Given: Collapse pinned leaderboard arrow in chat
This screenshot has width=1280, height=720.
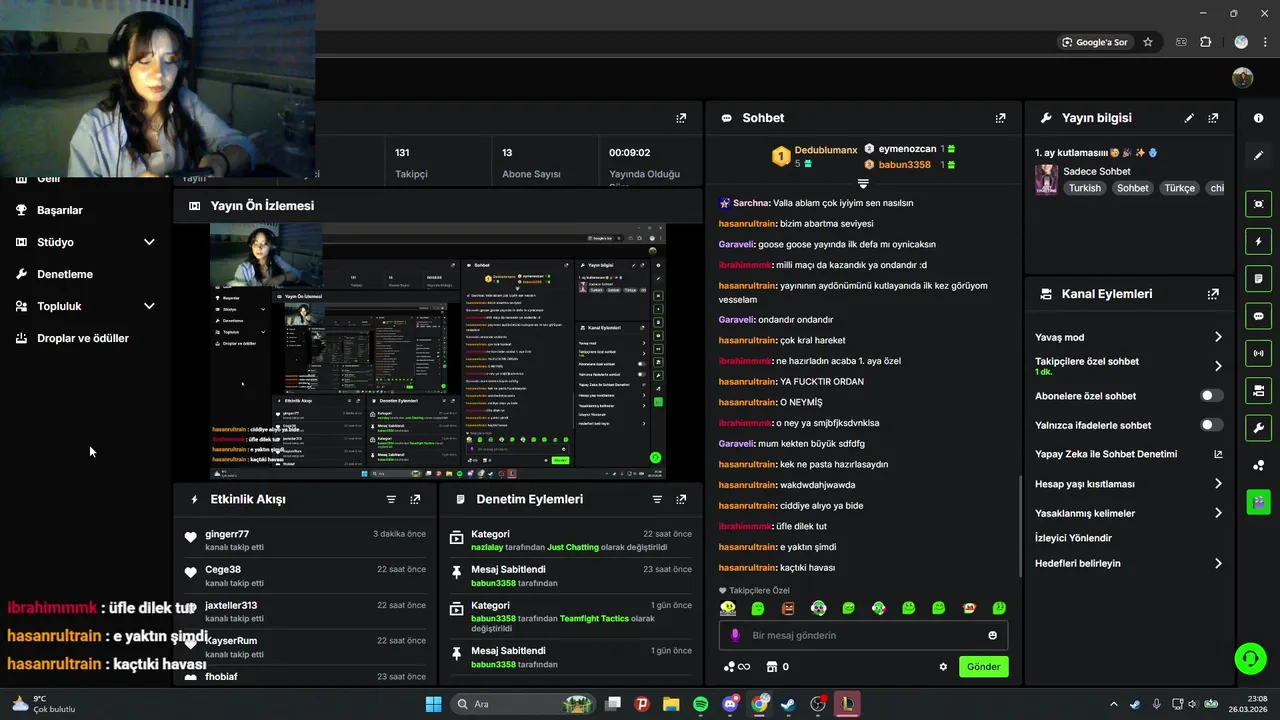Looking at the screenshot, I should click(x=863, y=184).
